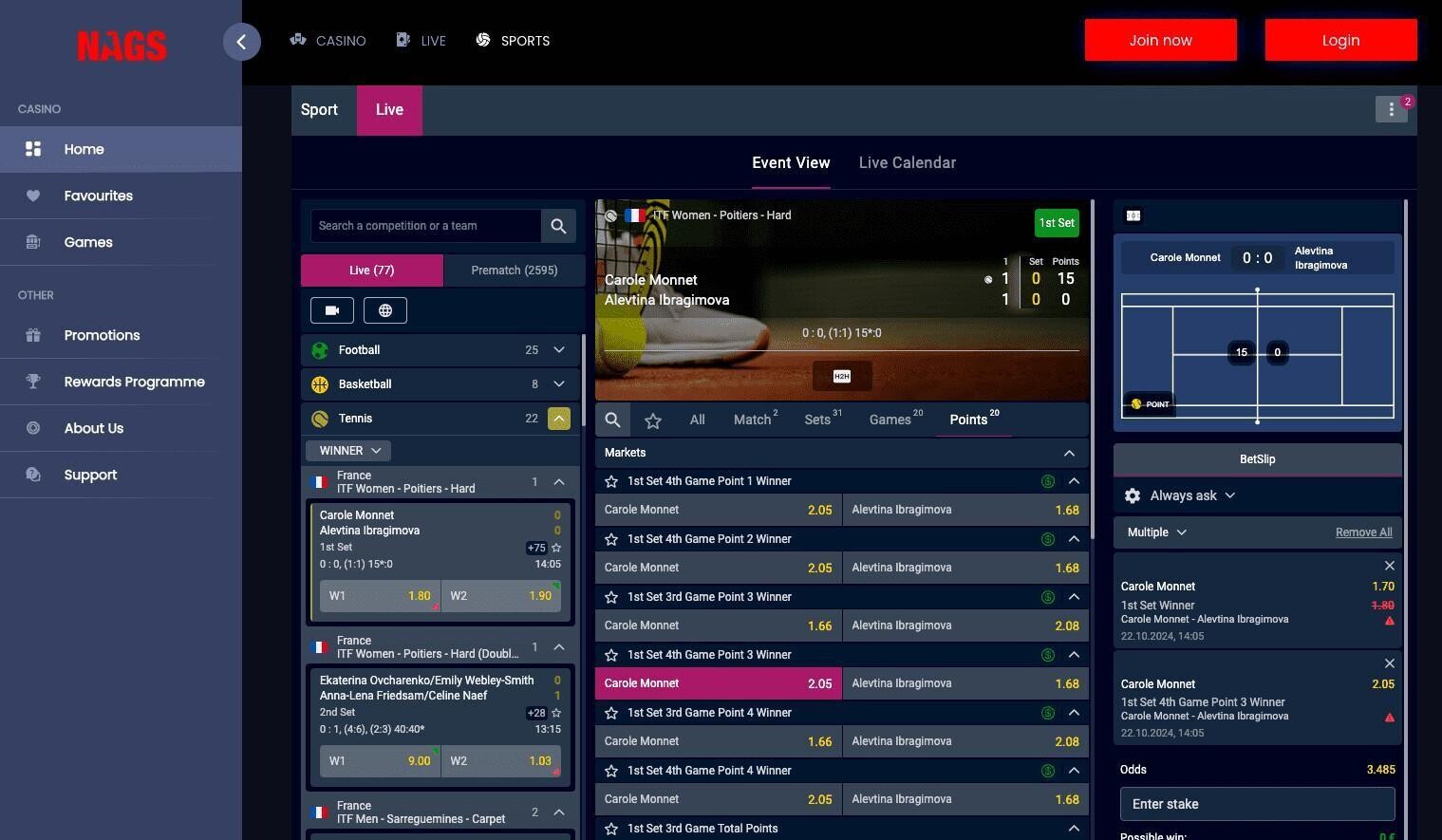Screen dimensions: 1442x840
Task: Open H2H statistics in the scoreboard
Action: [842, 376]
